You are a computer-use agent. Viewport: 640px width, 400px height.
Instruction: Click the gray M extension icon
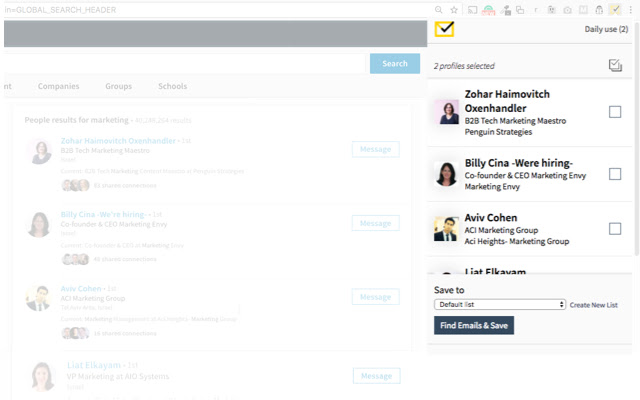click(x=584, y=10)
